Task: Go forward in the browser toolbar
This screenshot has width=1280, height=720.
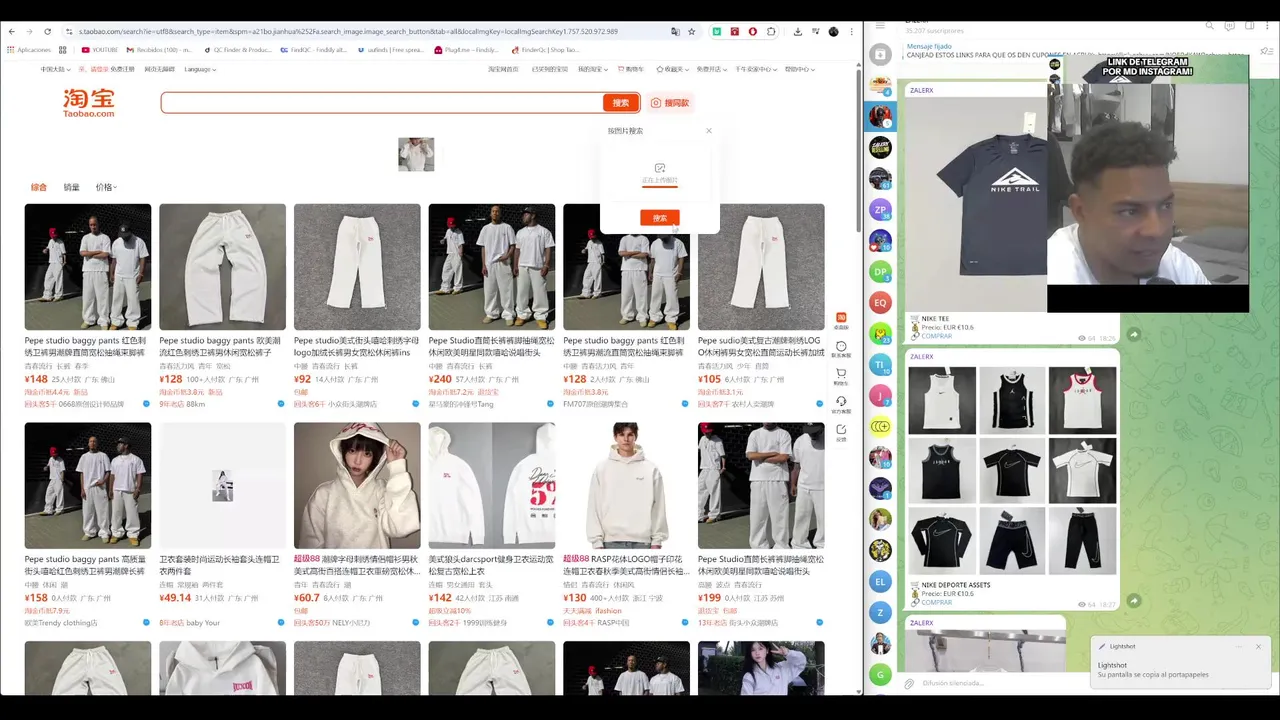Action: coord(29,32)
